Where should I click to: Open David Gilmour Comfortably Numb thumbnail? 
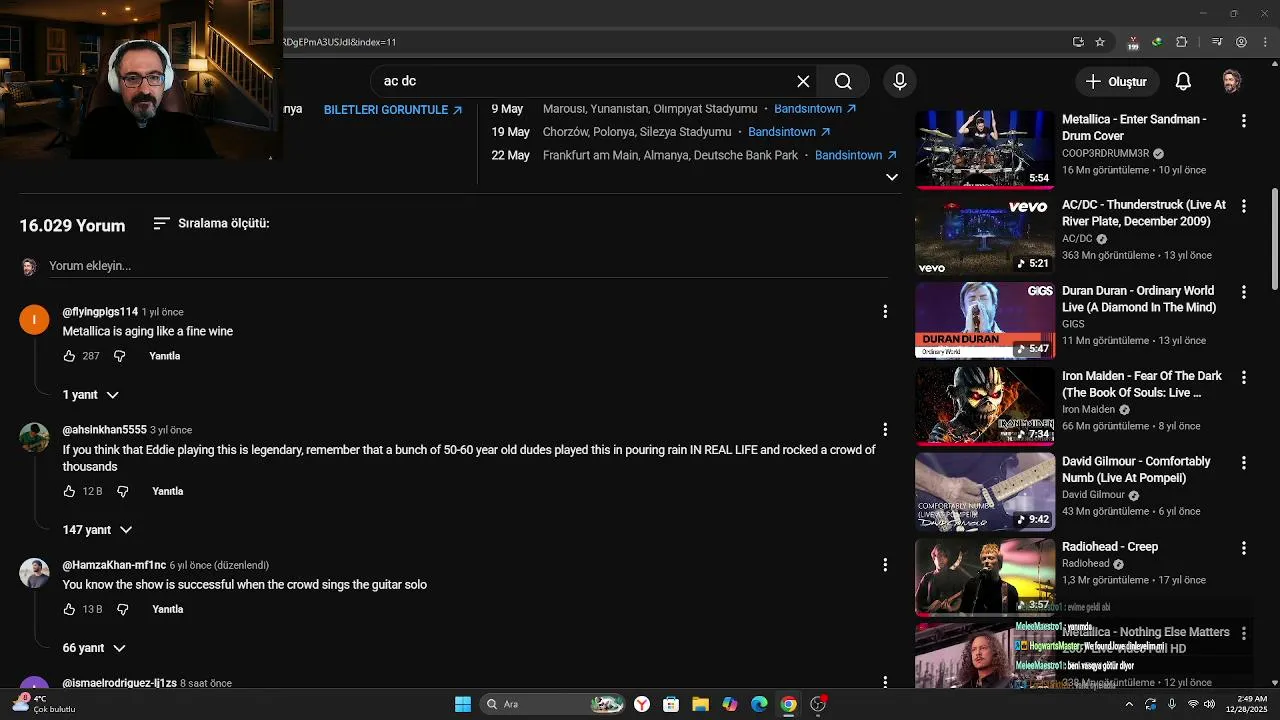click(x=985, y=492)
